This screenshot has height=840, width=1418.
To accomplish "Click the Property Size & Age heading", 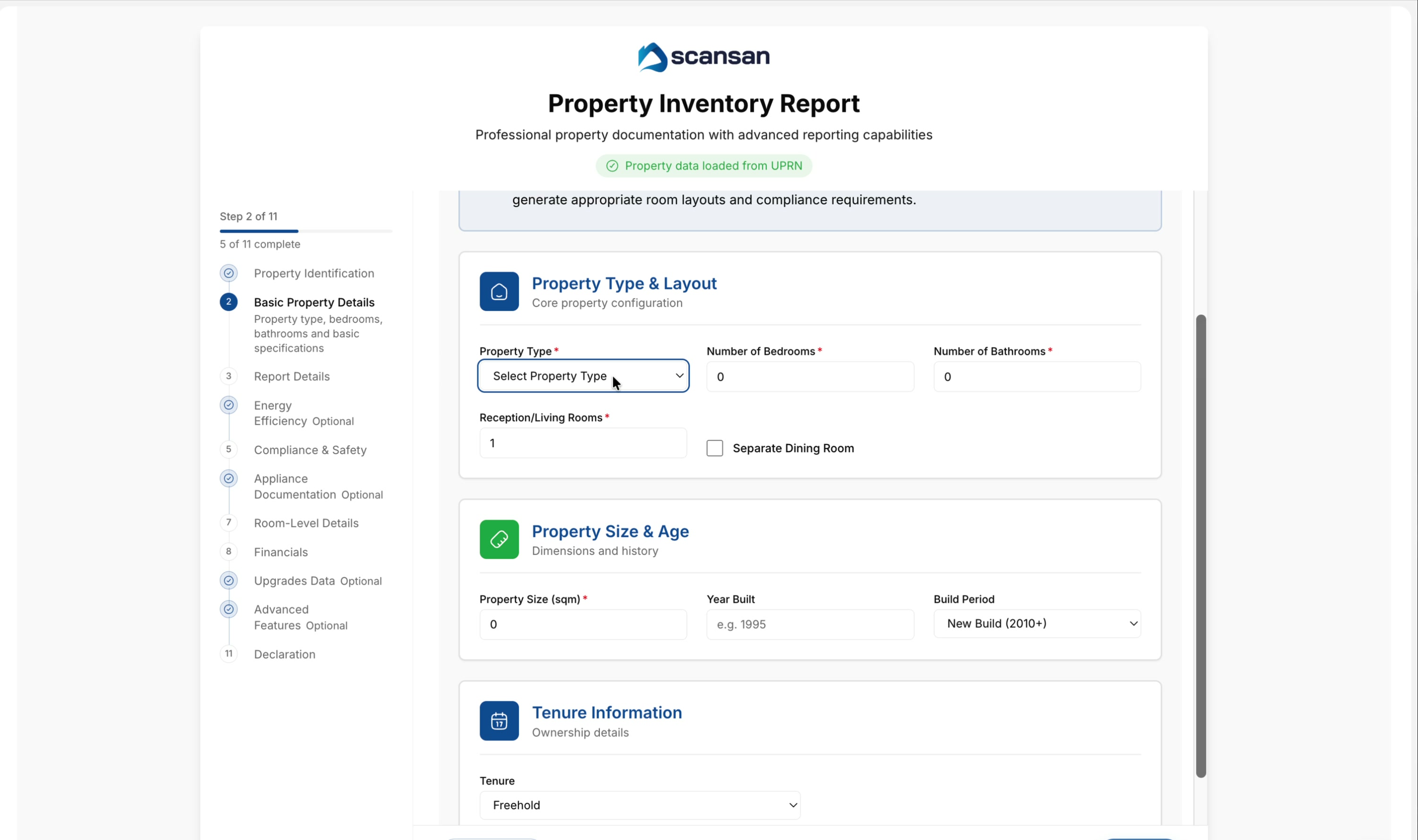I will coord(610,531).
